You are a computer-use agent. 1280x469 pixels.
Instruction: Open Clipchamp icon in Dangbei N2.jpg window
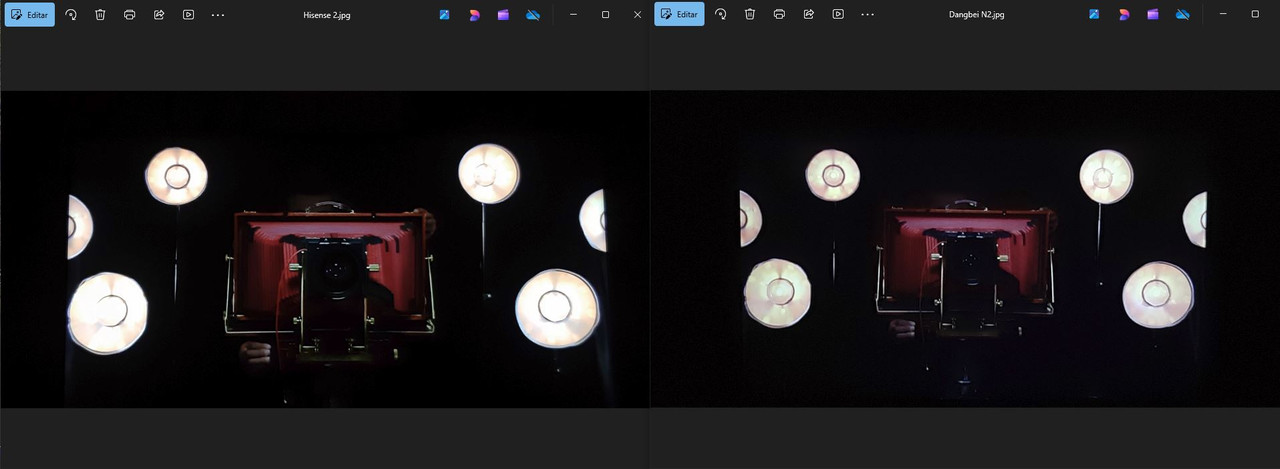(x=1153, y=15)
